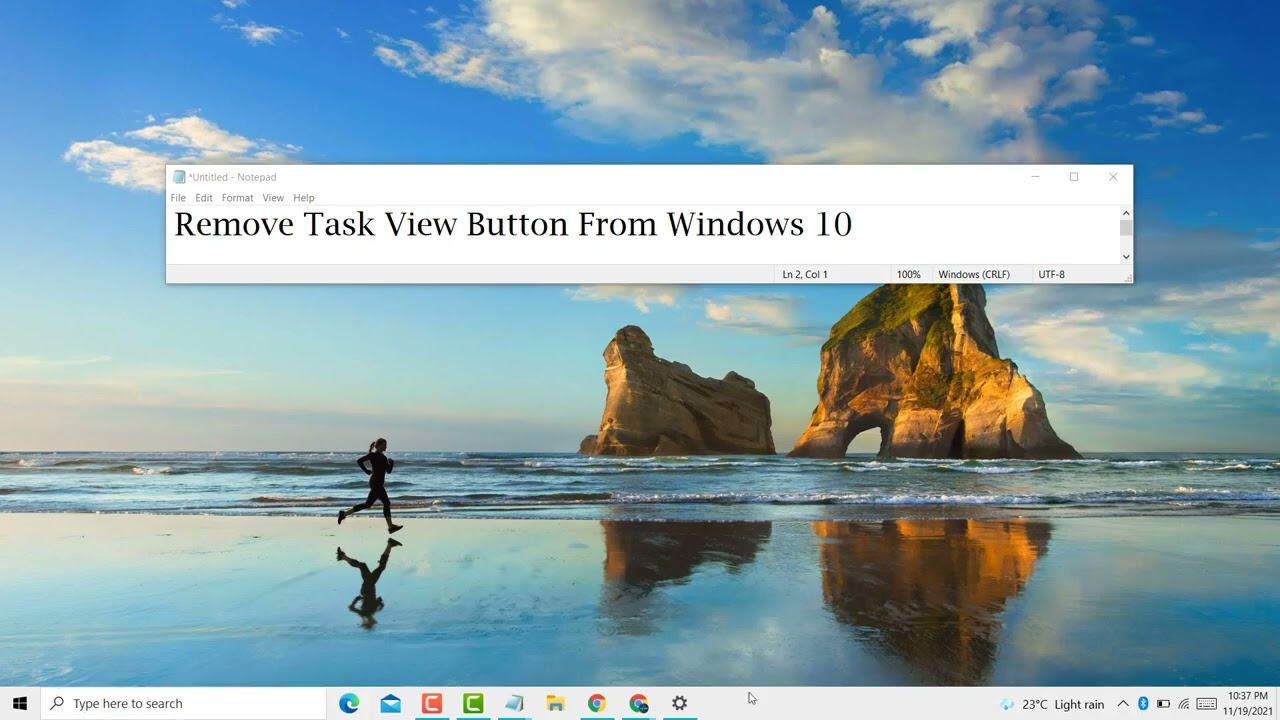The image size is (1280, 720).
Task: Open the Notepad File menu
Action: click(x=178, y=198)
